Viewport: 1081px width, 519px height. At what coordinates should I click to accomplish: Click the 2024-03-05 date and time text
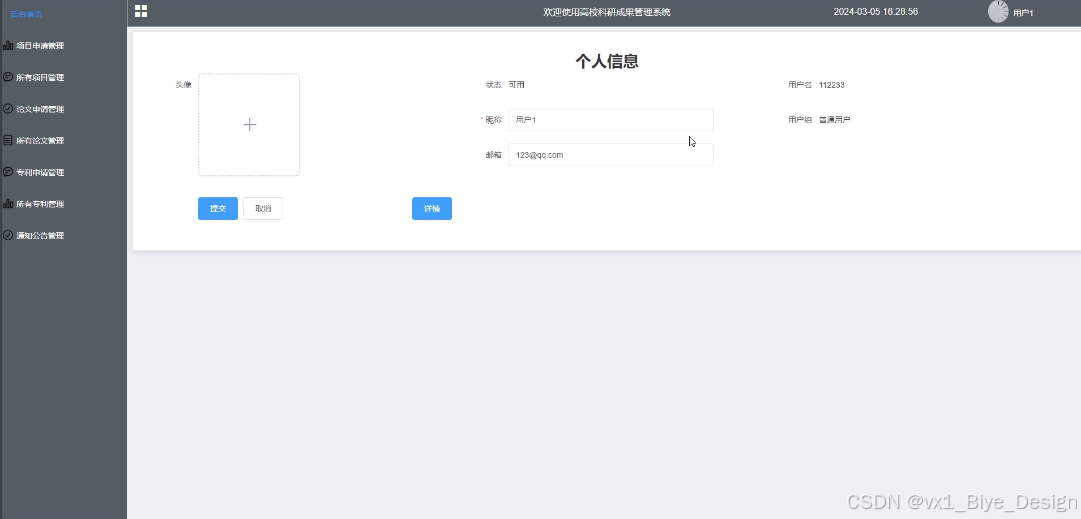tap(876, 12)
